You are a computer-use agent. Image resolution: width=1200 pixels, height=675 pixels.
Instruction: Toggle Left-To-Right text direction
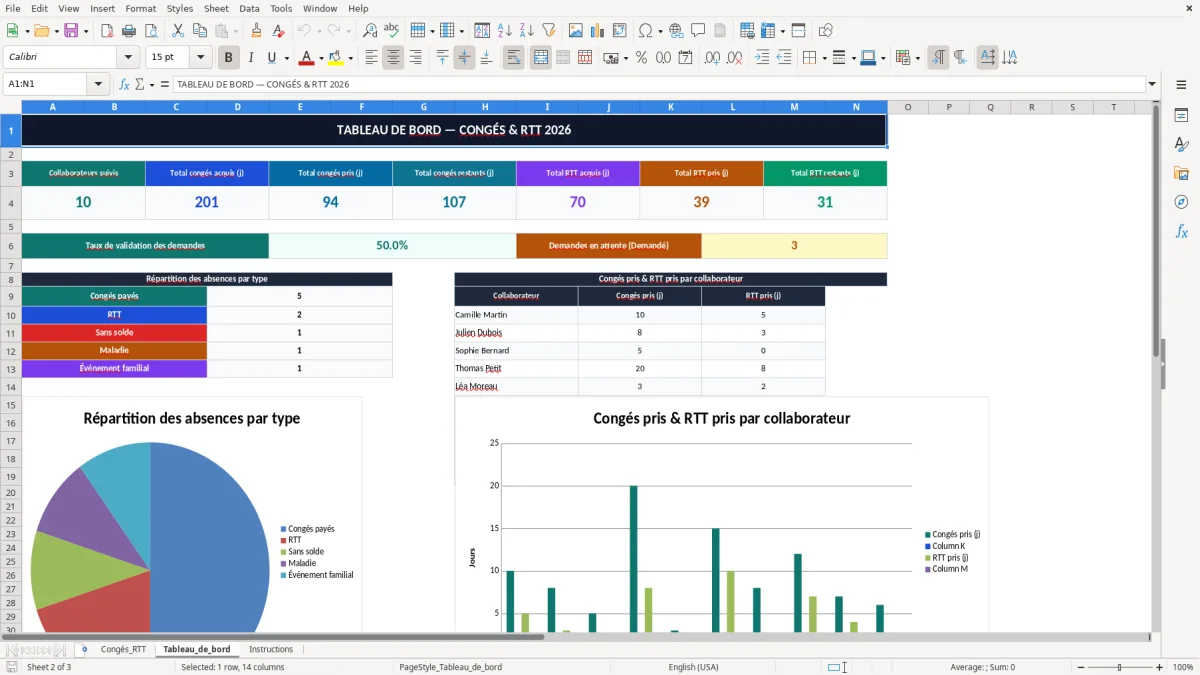tap(938, 58)
